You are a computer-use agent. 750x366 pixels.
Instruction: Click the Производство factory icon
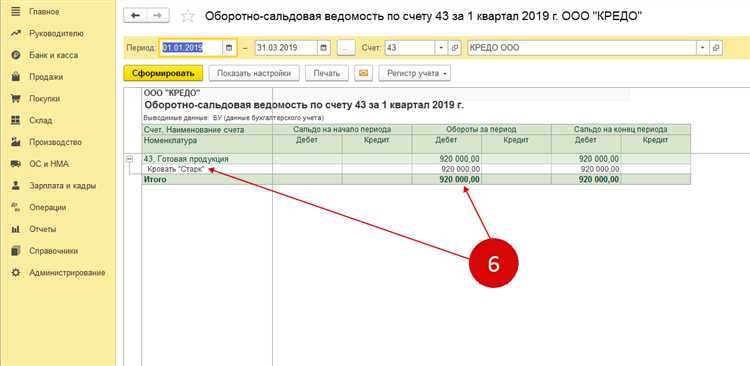pyautogui.click(x=16, y=142)
